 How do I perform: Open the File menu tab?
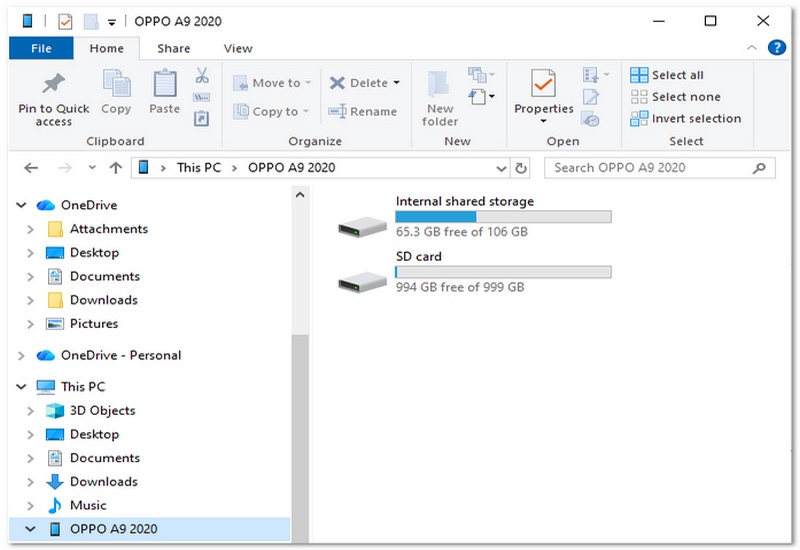click(41, 48)
